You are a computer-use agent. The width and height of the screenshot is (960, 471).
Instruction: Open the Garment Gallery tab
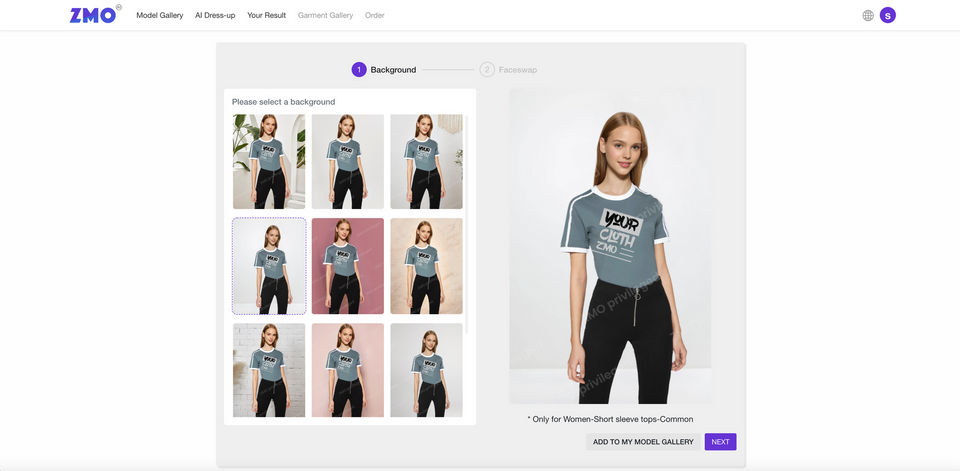326,15
